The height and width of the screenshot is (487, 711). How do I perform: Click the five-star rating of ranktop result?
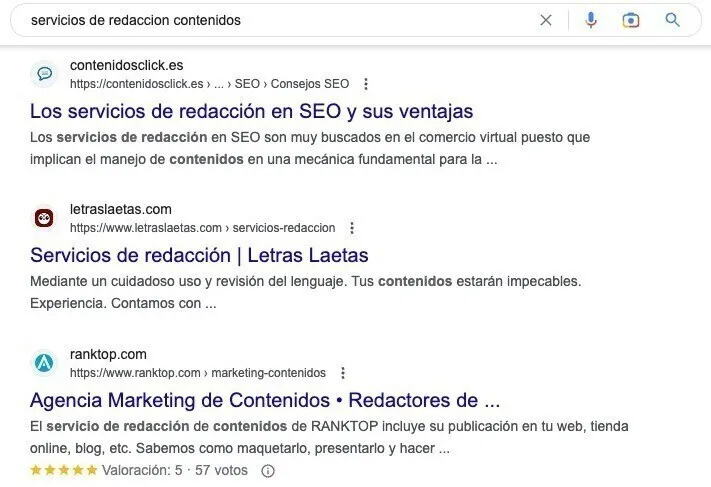[64, 470]
